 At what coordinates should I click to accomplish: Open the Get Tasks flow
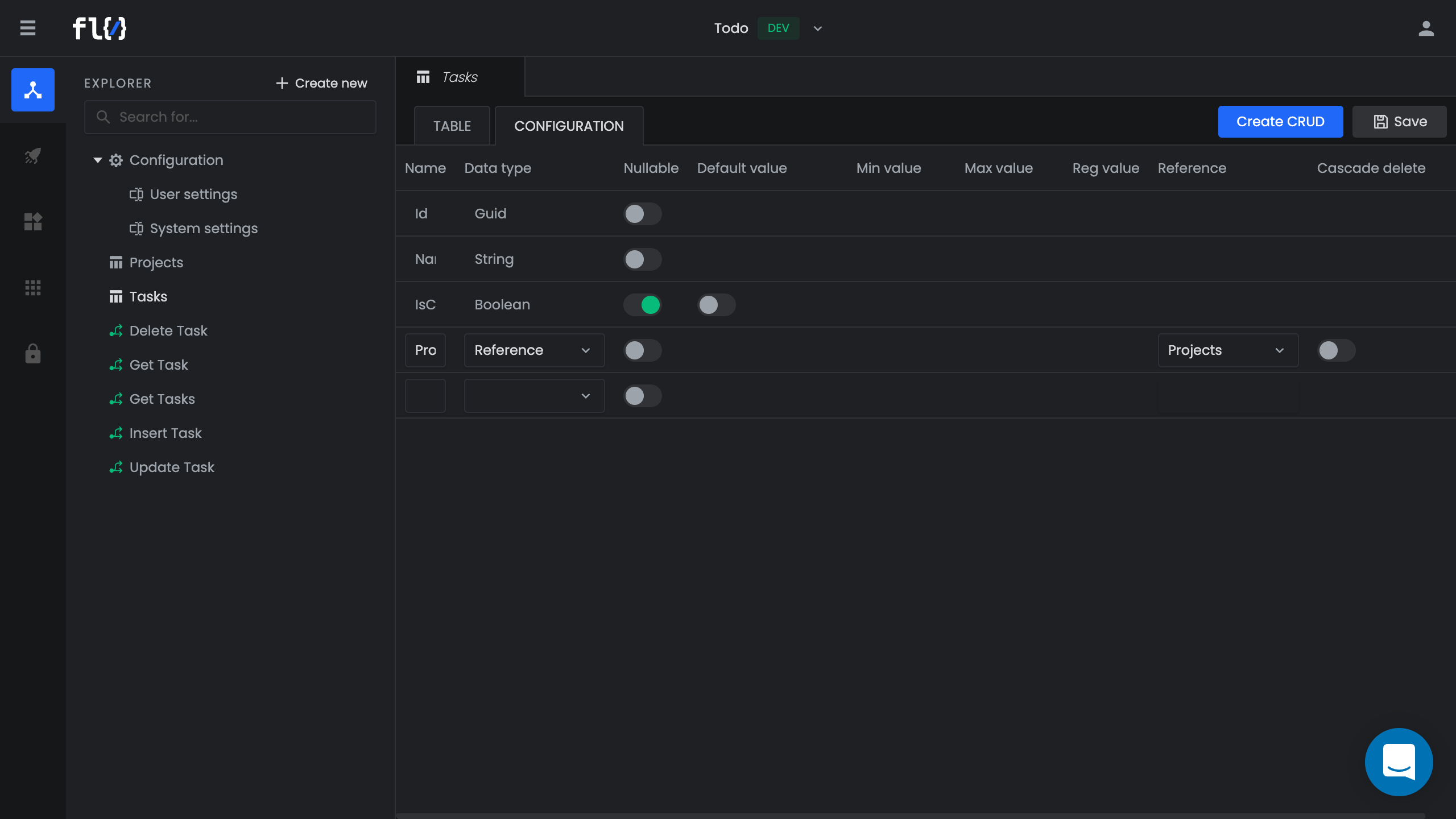click(162, 399)
